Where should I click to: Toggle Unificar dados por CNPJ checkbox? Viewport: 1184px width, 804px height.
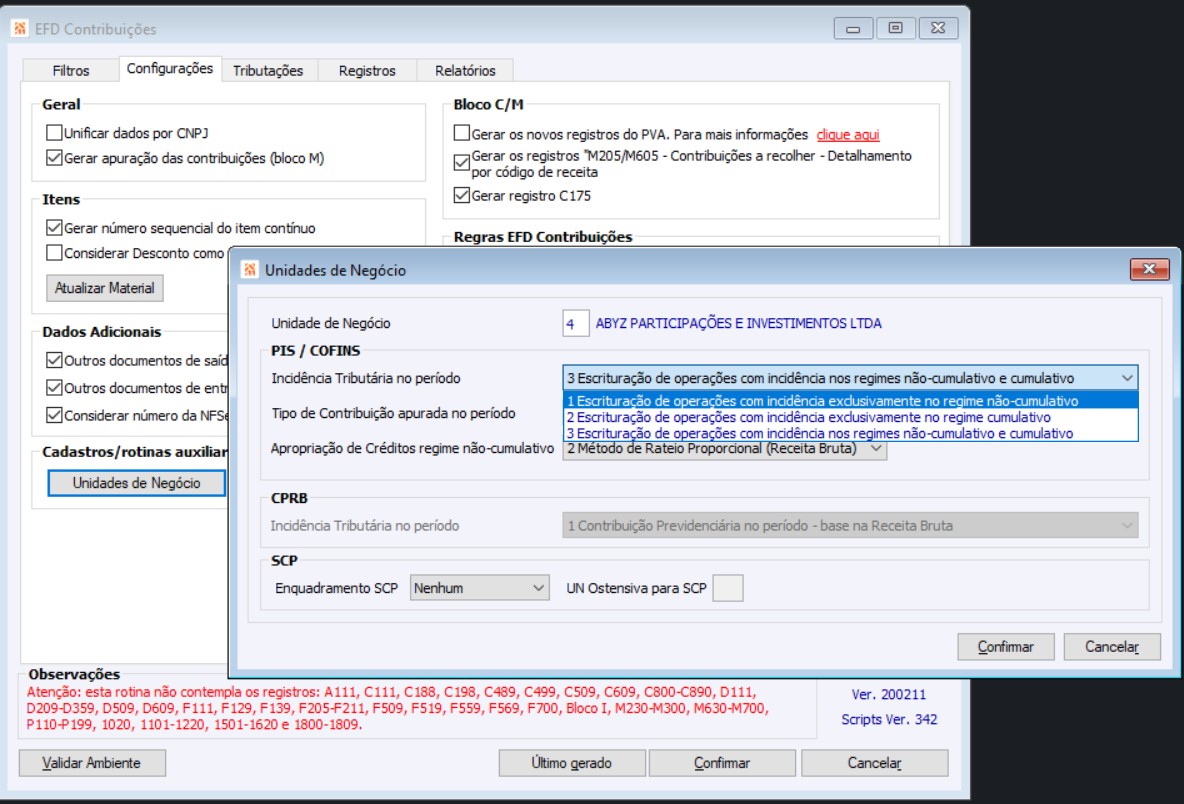pyautogui.click(x=54, y=133)
